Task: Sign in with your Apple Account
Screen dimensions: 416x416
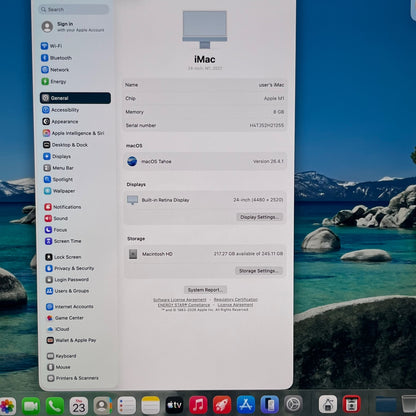Action: tap(73, 27)
